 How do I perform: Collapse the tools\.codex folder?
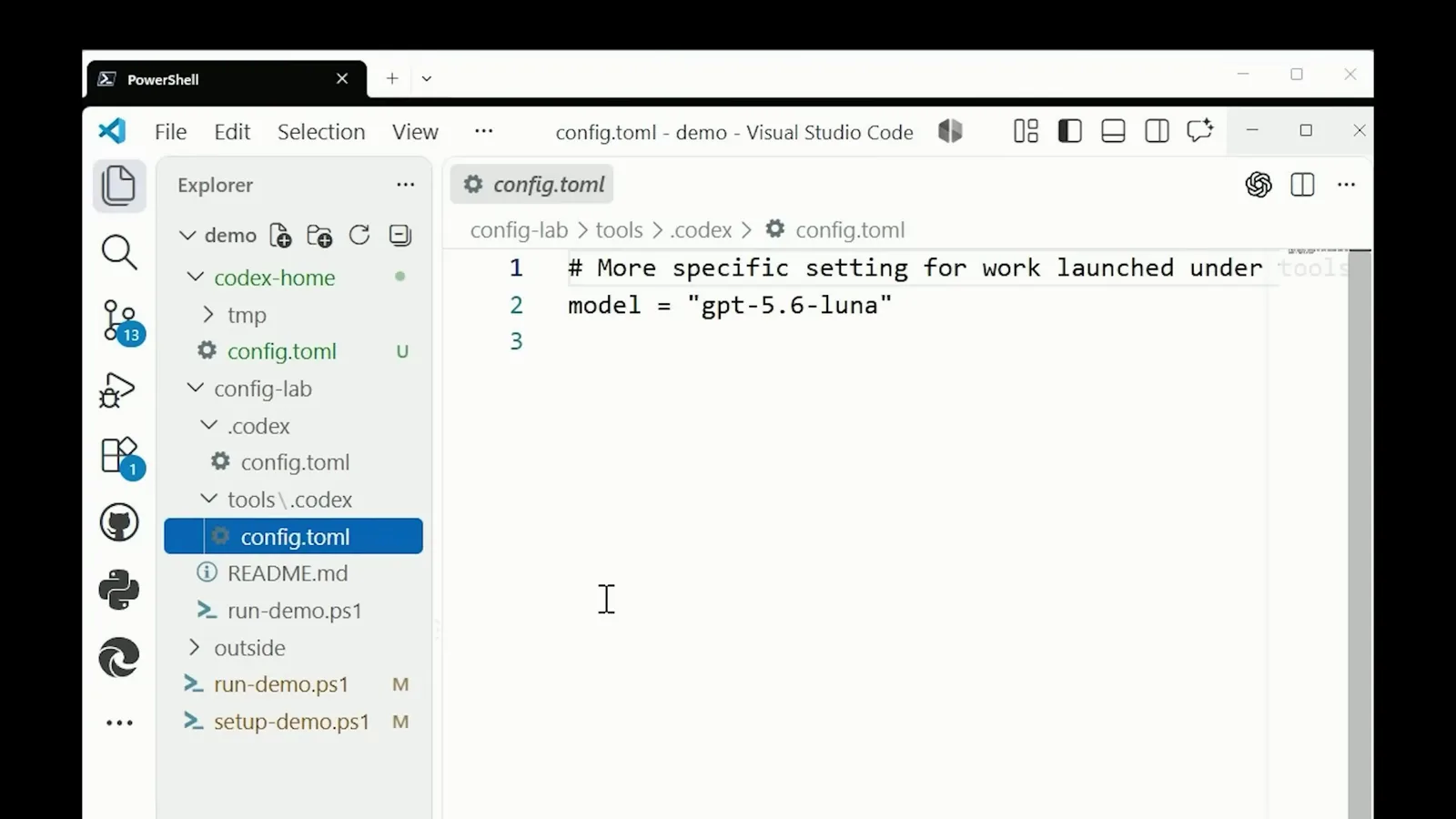click(208, 499)
